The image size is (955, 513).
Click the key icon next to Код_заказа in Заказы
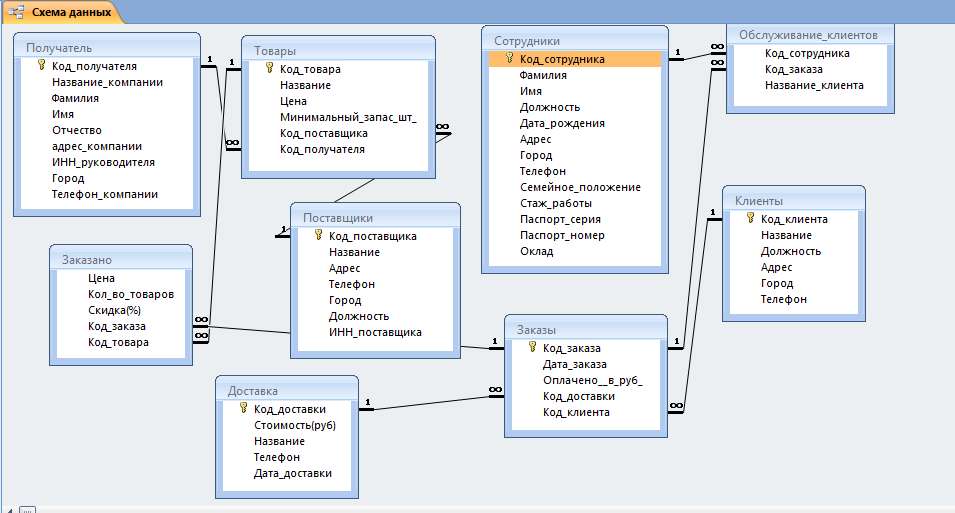532,348
